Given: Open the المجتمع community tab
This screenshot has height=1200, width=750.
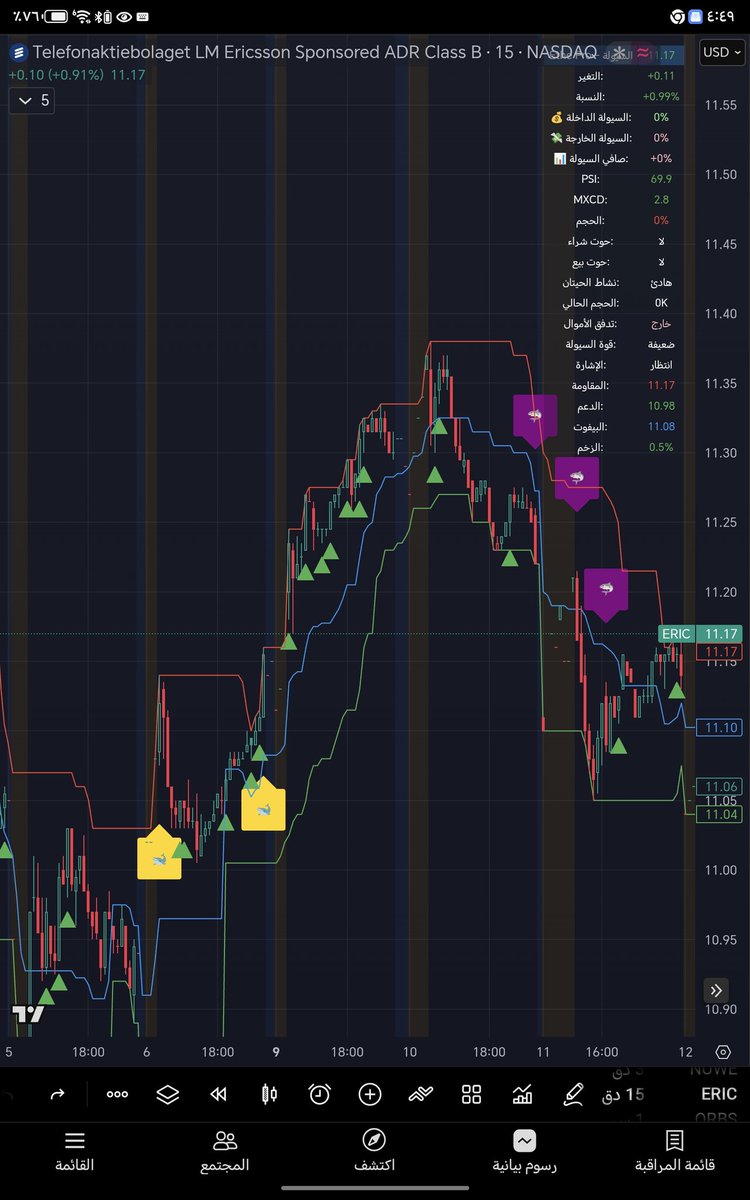Looking at the screenshot, I should [225, 1152].
